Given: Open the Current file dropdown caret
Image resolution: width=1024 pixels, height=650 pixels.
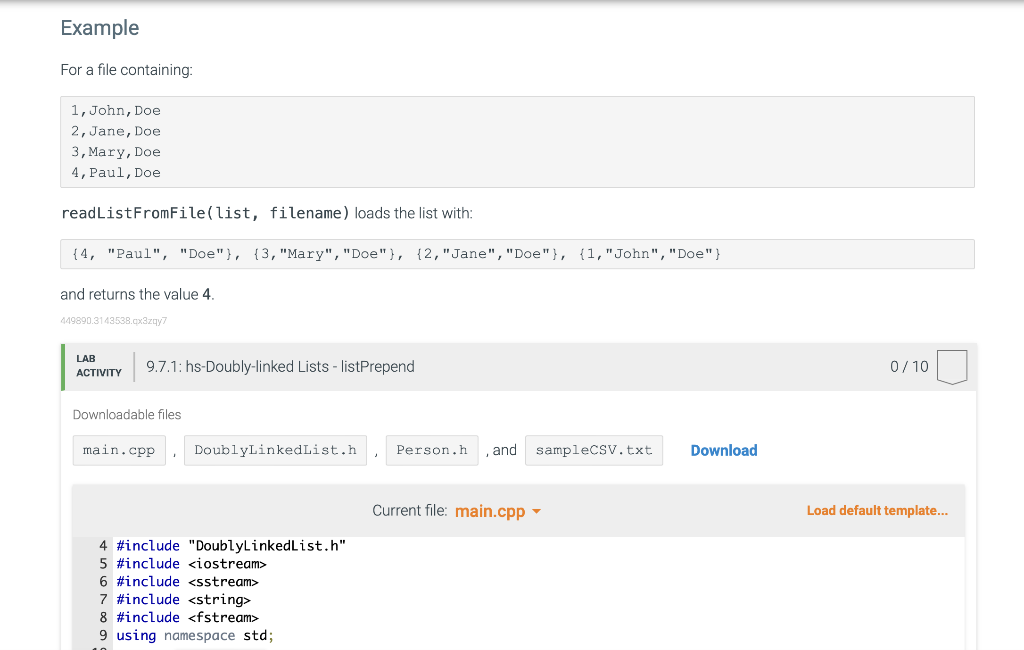Looking at the screenshot, I should 536,511.
